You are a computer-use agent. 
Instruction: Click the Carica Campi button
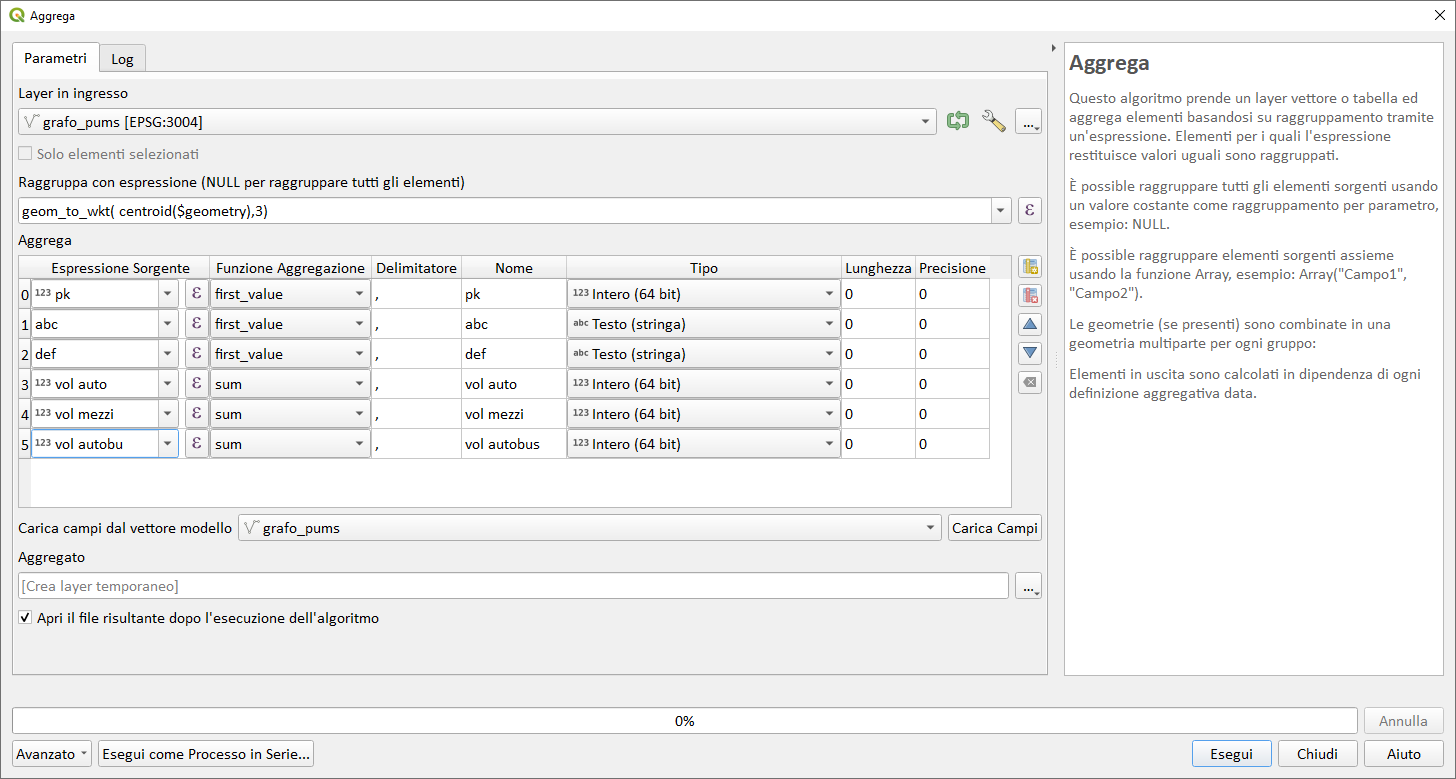pos(994,528)
